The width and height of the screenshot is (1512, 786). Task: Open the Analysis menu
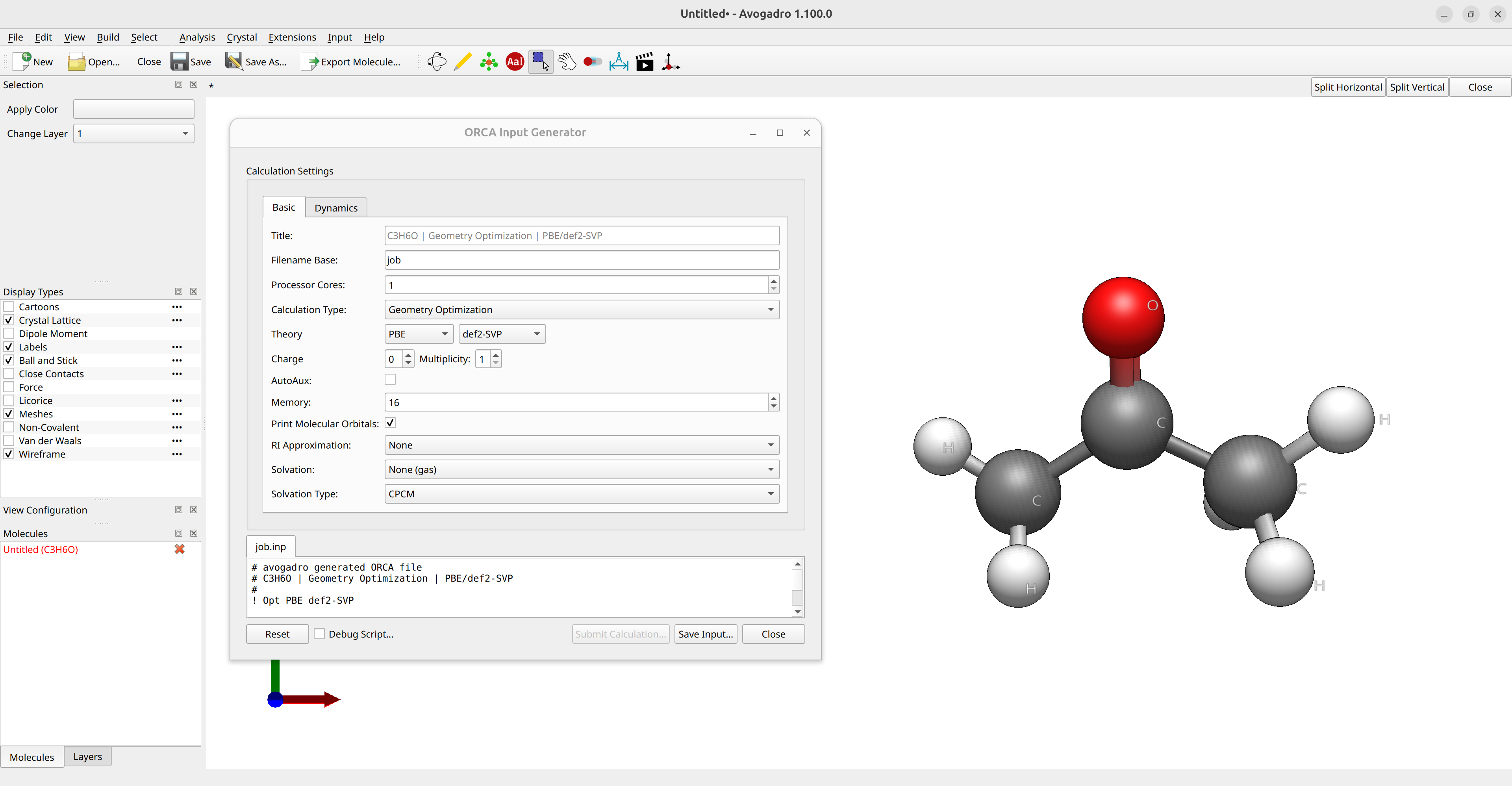[x=197, y=37]
